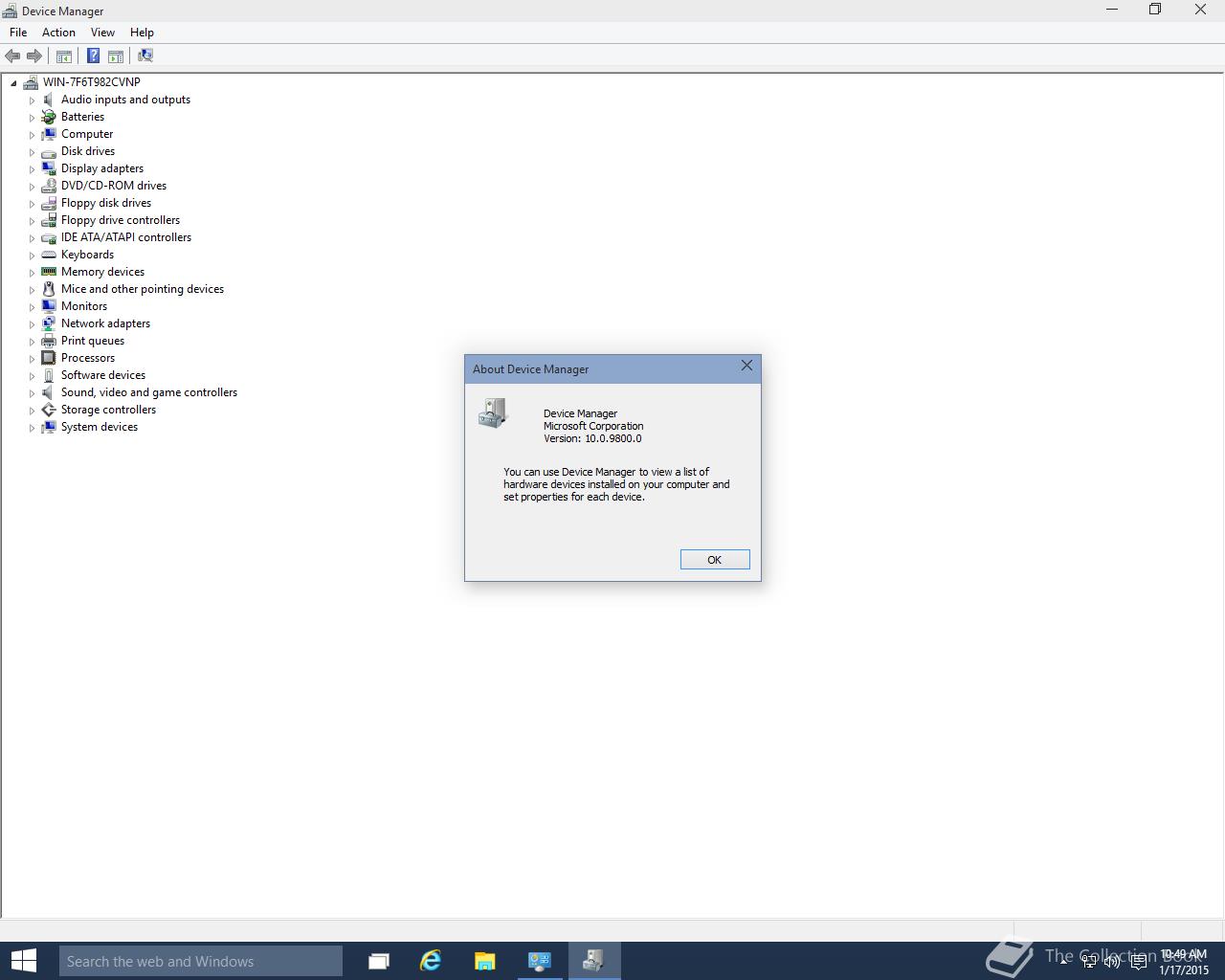This screenshot has width=1225, height=980.
Task: Open the network tray icon
Action: pyautogui.click(x=1089, y=962)
